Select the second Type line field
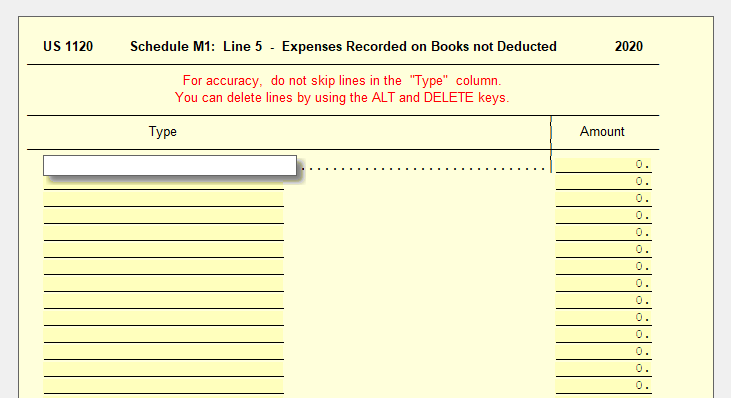Viewport: 731px width, 398px height. 164,183
